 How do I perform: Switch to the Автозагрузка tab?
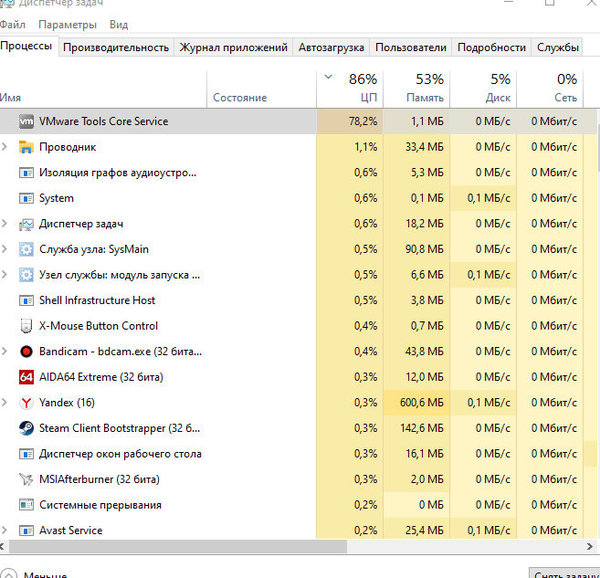[x=331, y=47]
